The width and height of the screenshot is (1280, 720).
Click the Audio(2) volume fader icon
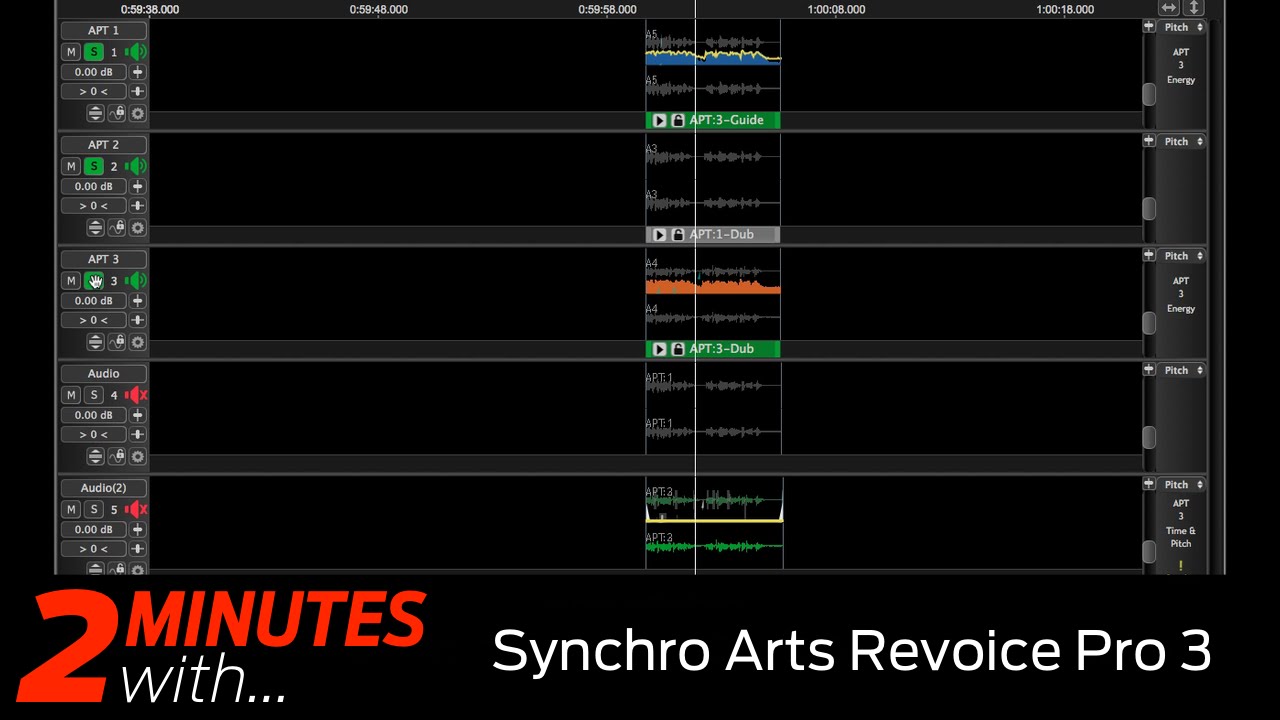point(138,529)
